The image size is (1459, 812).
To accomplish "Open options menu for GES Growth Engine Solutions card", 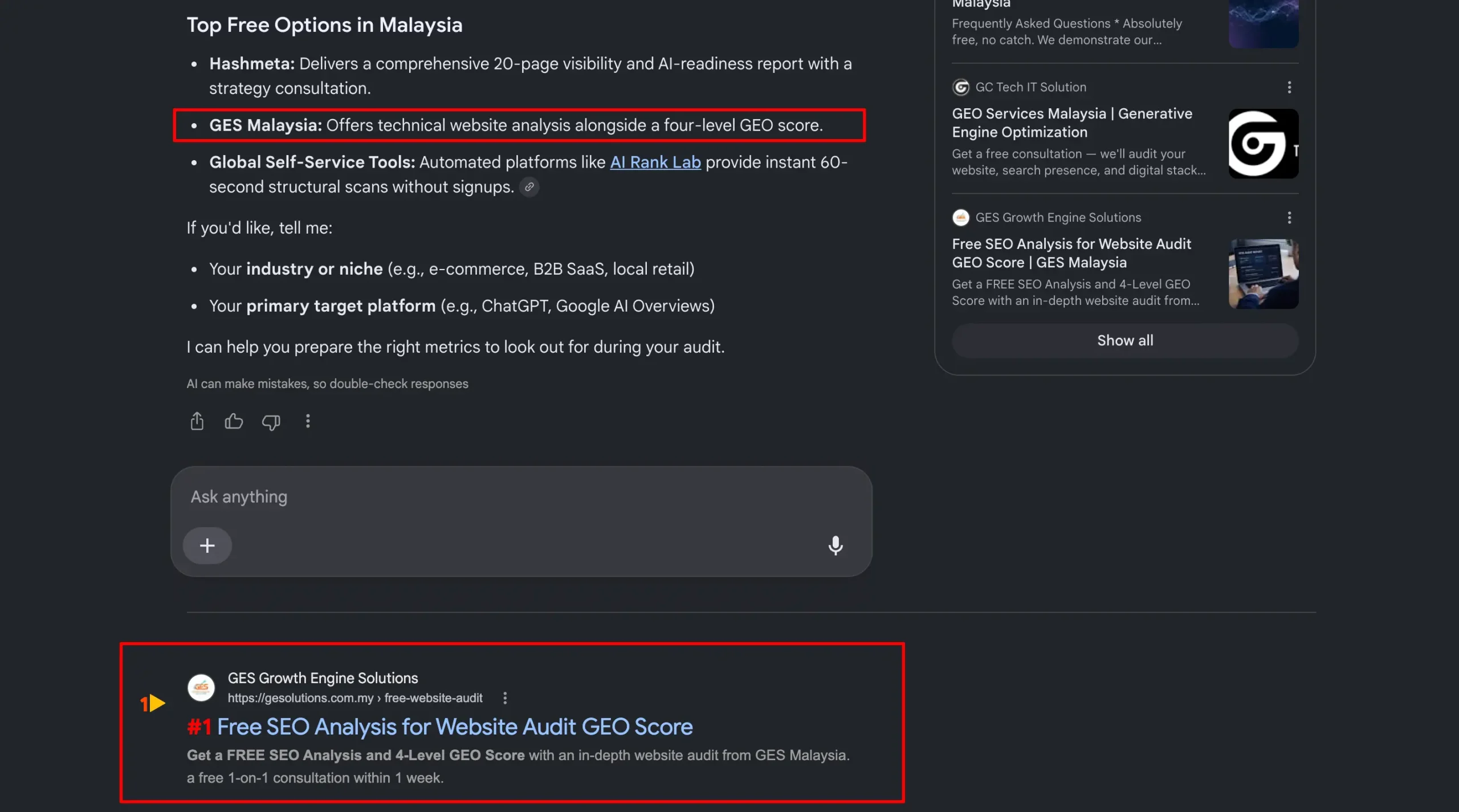I will click(x=1289, y=218).
